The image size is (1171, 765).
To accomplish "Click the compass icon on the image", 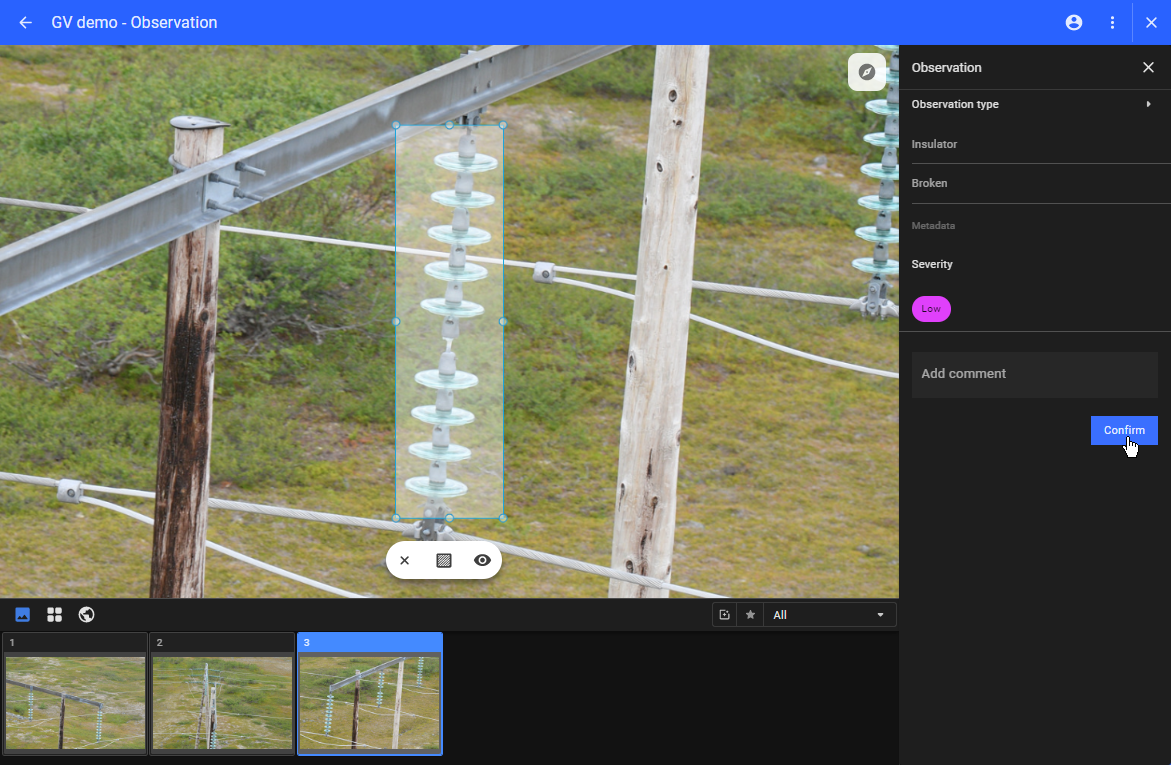I will point(867,72).
